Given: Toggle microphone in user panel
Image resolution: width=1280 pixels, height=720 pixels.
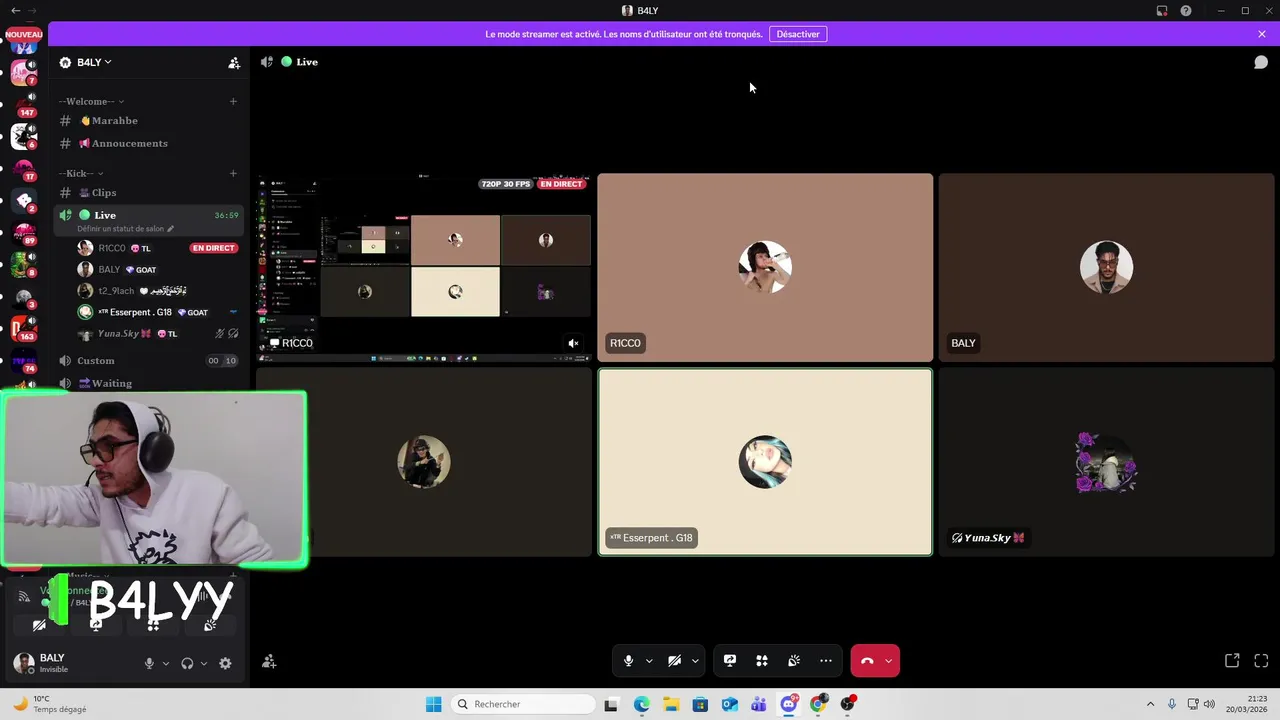Looking at the screenshot, I should [x=149, y=663].
